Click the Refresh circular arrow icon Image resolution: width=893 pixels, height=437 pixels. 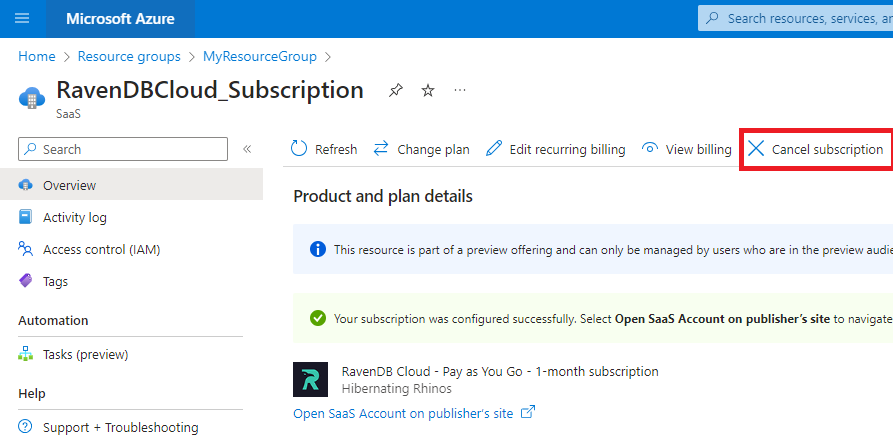pos(298,149)
